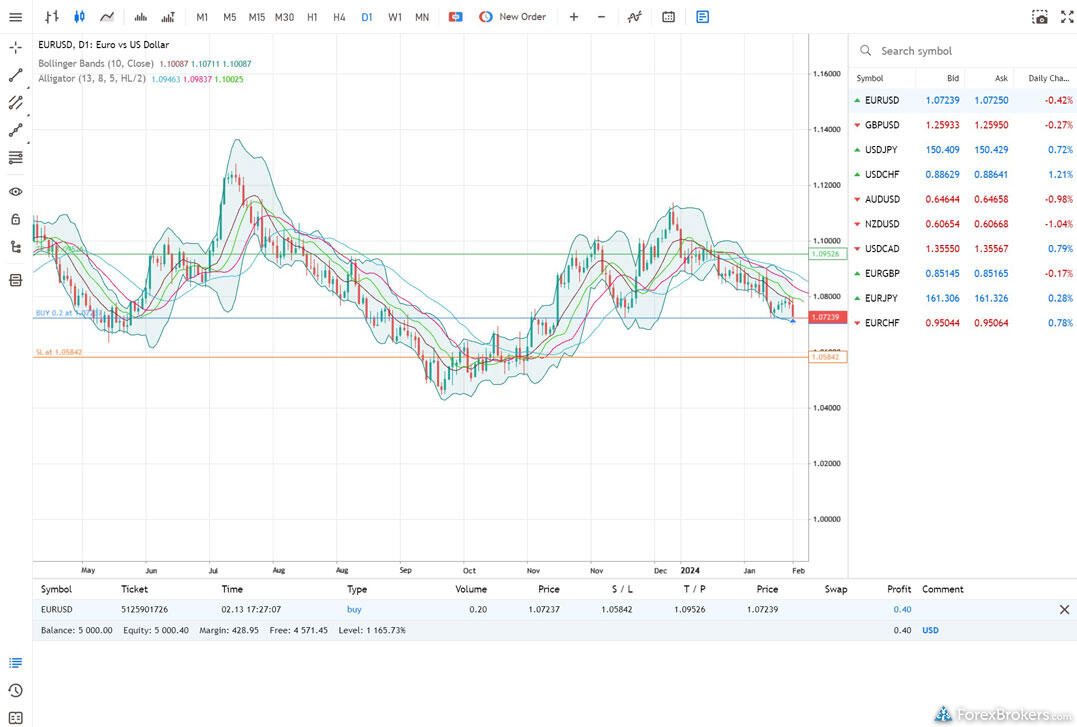Screen dimensions: 1077x727
Task: Switch chart to bar chart style
Action: pos(52,17)
